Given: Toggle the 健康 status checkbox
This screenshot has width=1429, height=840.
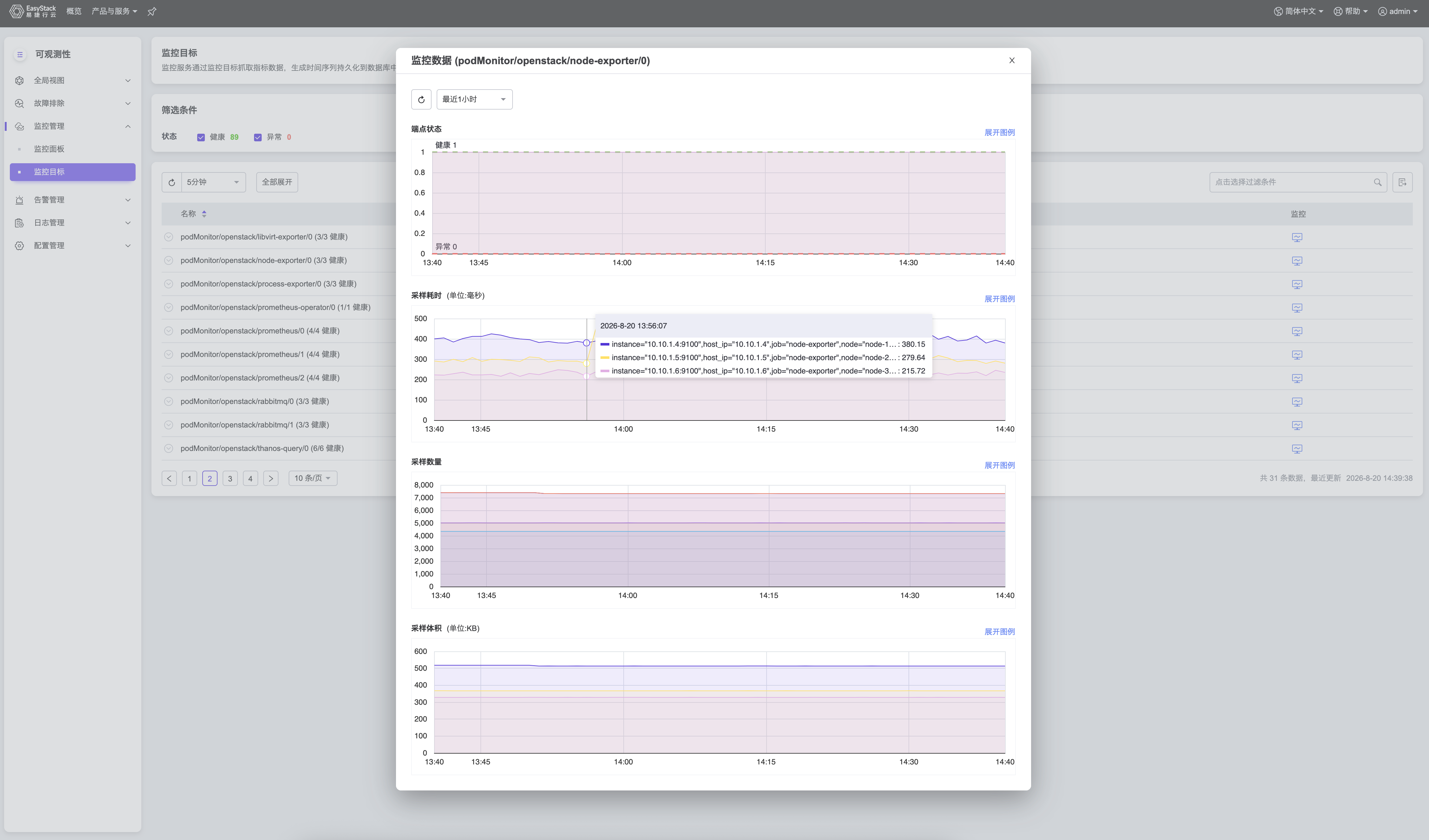Looking at the screenshot, I should pos(201,137).
